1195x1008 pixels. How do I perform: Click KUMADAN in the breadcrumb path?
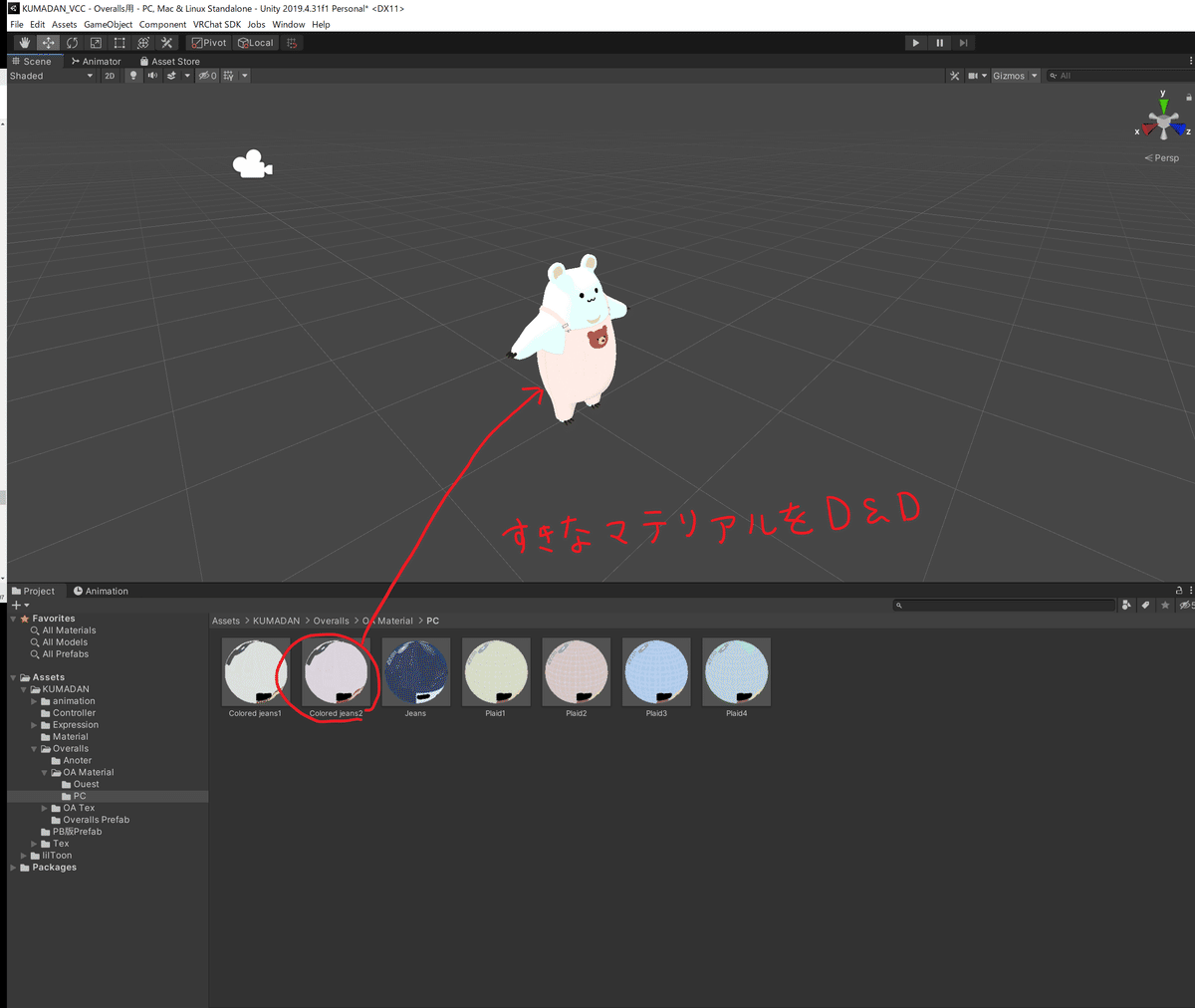[276, 621]
